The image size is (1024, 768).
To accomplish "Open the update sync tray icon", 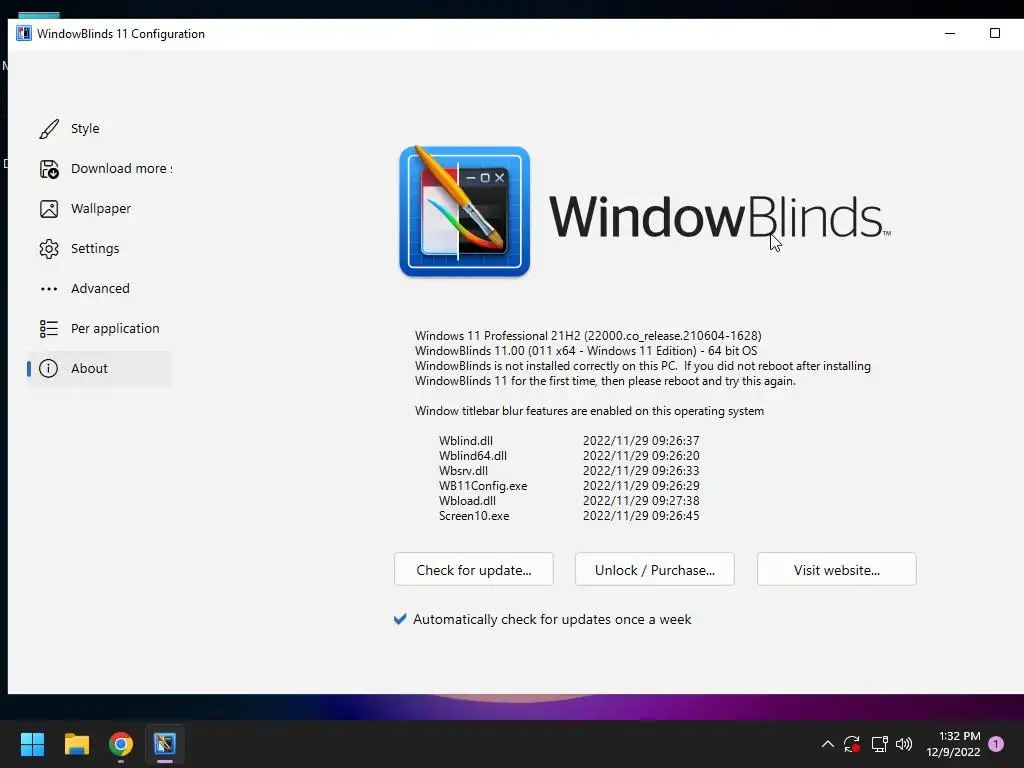I will point(852,744).
